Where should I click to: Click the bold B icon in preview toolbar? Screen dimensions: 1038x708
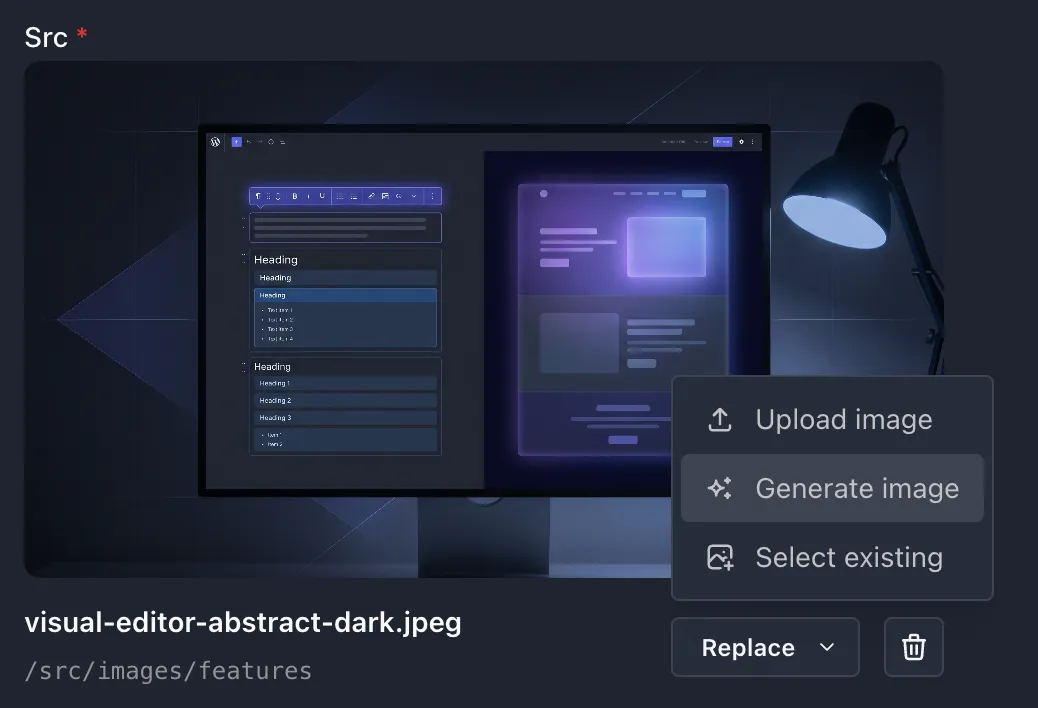coord(295,196)
